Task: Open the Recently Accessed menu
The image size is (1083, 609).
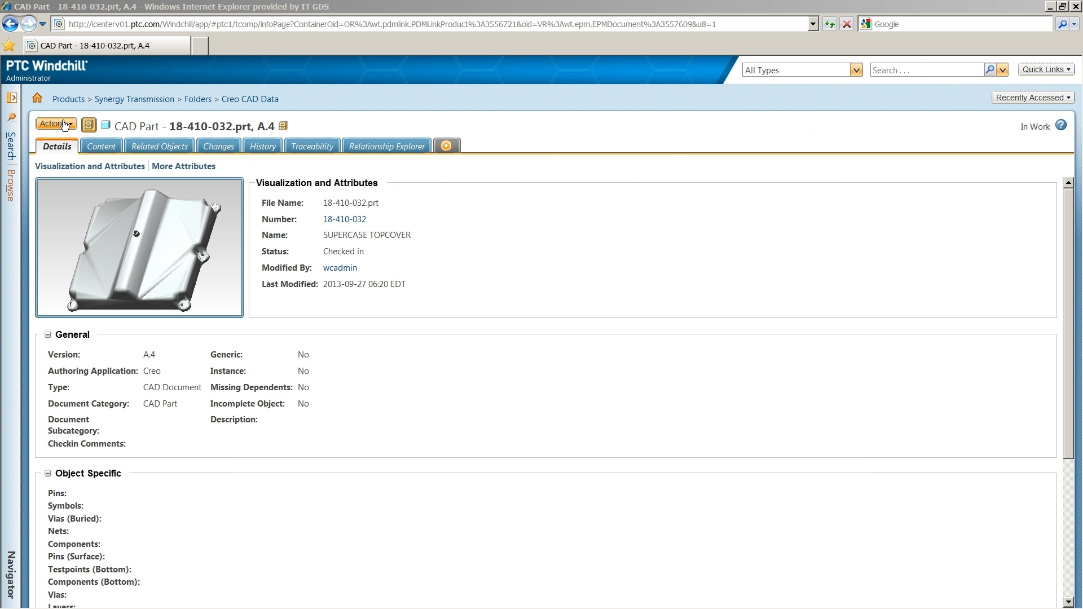Action: (x=1033, y=97)
